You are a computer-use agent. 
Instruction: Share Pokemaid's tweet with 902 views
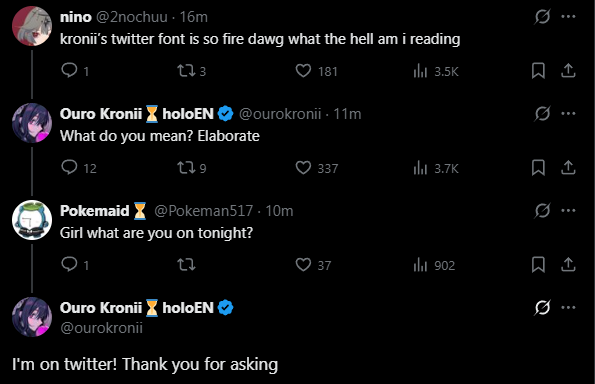(568, 264)
